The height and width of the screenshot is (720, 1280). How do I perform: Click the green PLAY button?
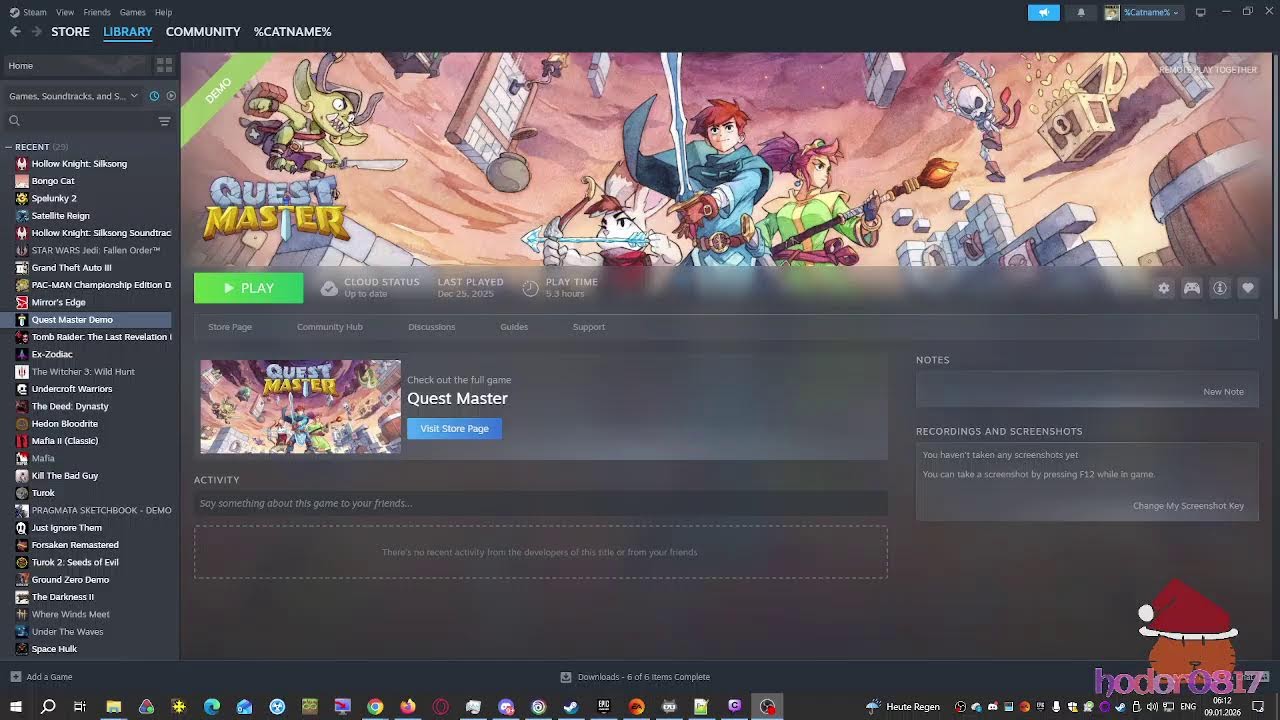(249, 288)
